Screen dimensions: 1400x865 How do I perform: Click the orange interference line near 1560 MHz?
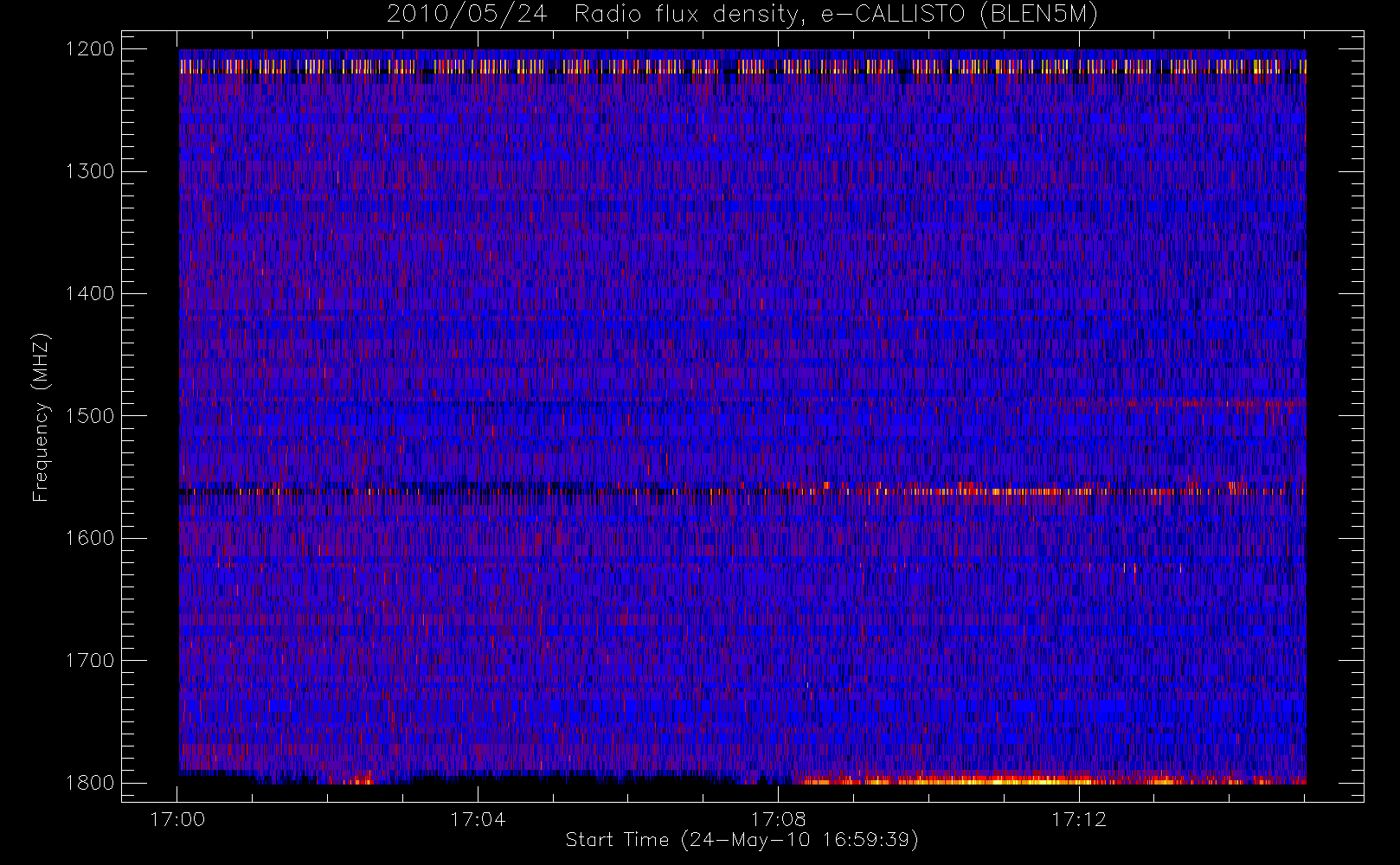(x=742, y=491)
